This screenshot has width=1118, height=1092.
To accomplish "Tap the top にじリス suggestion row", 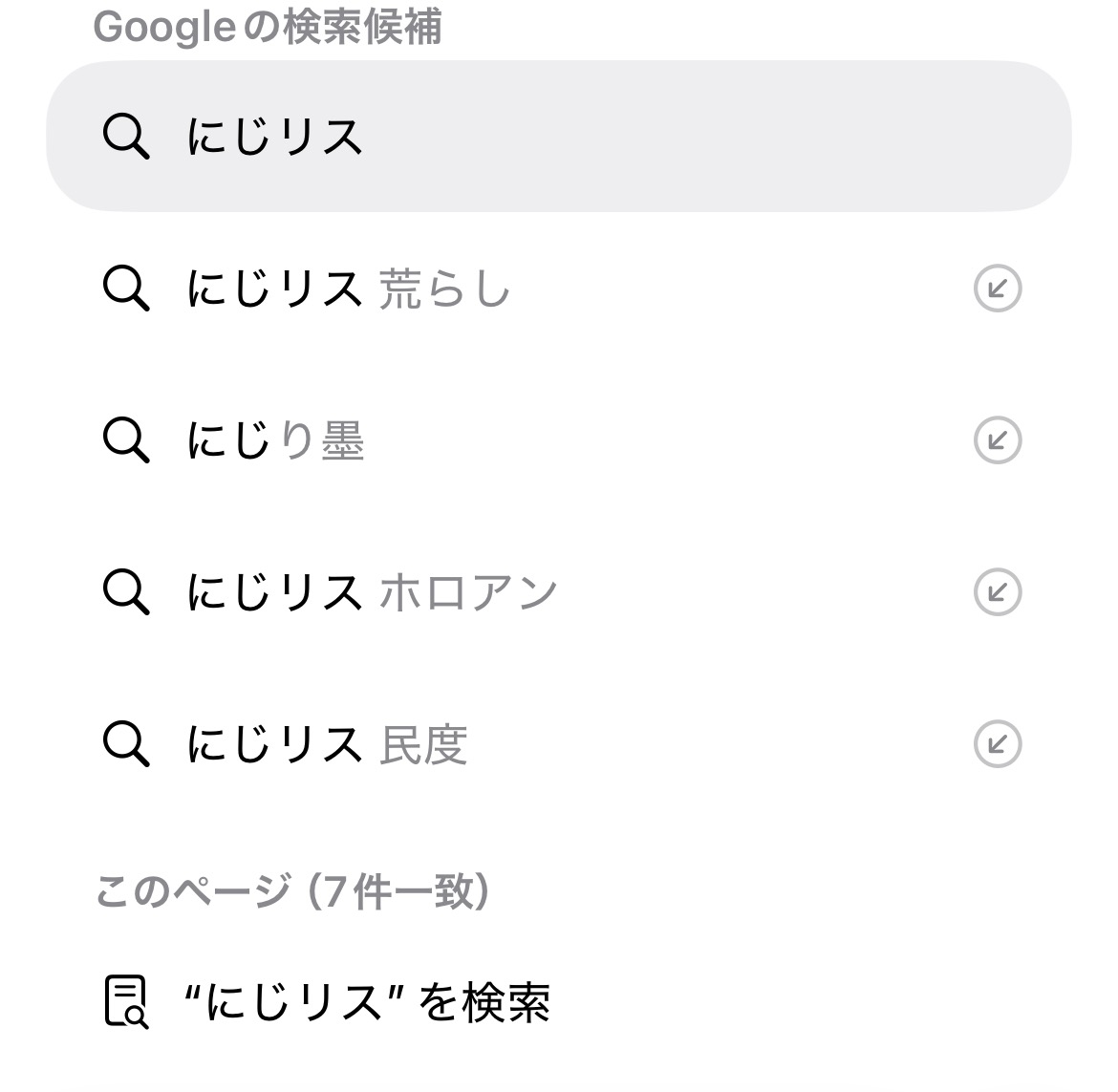I will (559, 137).
